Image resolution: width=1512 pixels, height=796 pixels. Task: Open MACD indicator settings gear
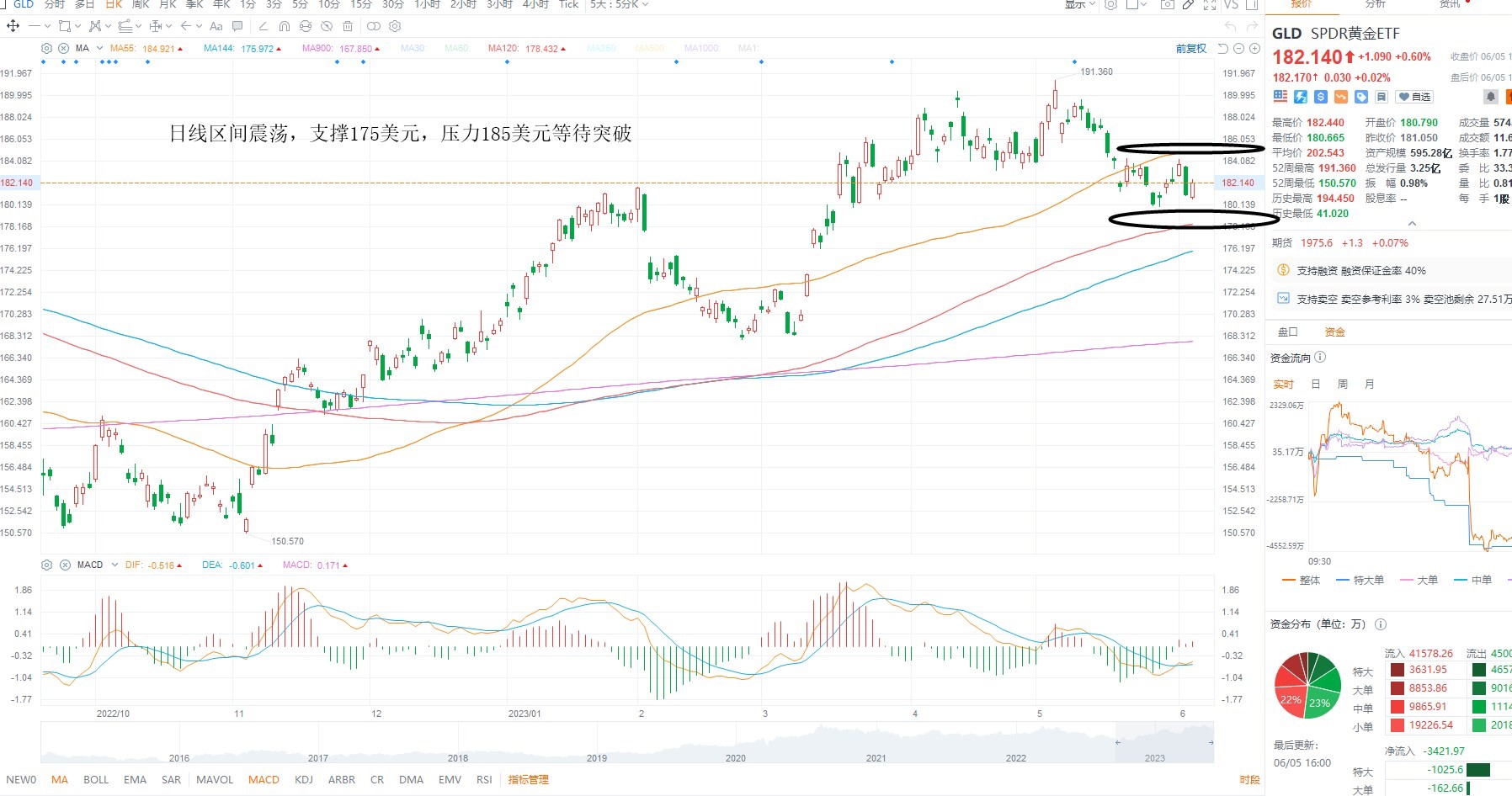[x=46, y=565]
